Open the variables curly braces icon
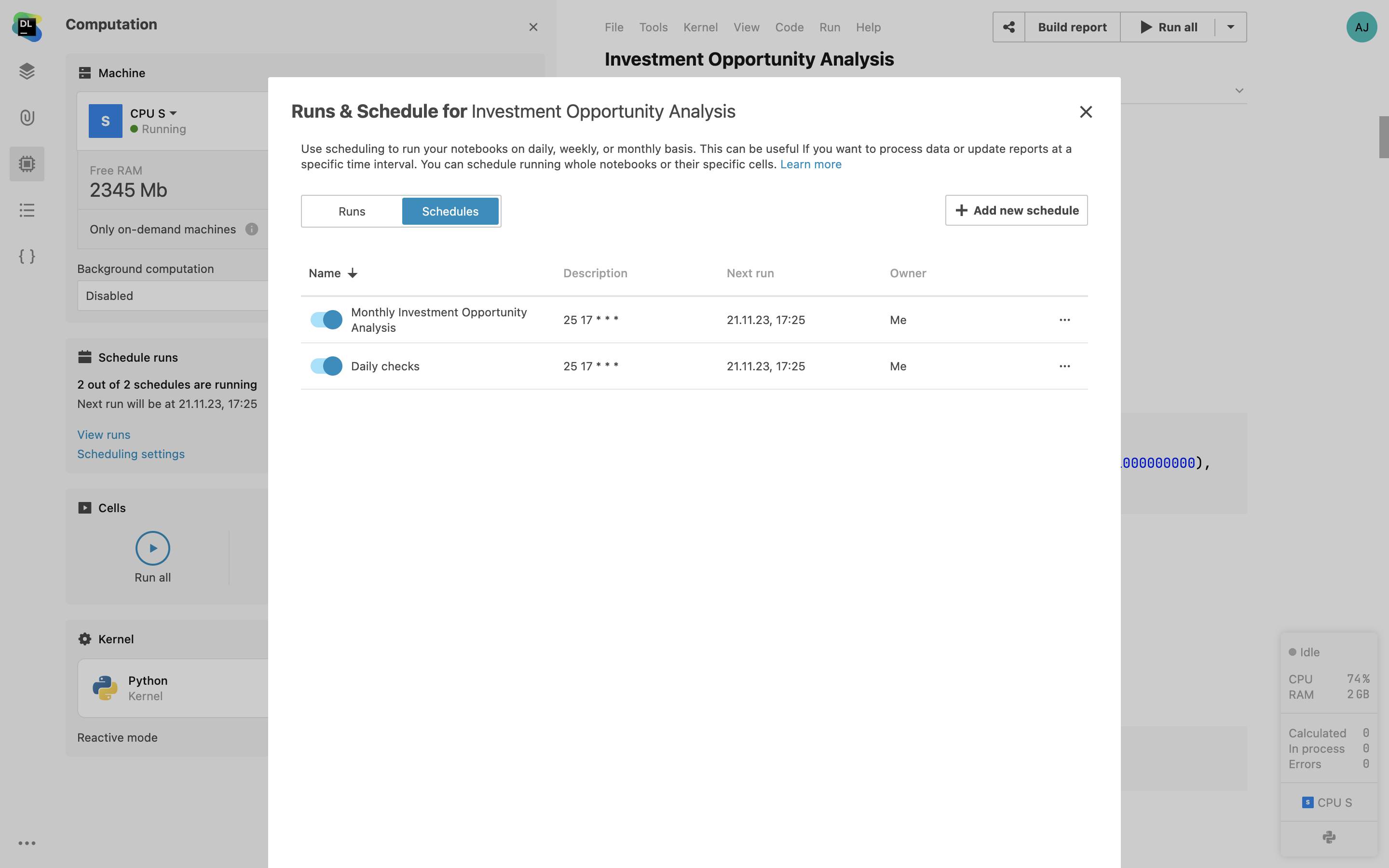Screen dimensions: 1389x868 [27, 256]
